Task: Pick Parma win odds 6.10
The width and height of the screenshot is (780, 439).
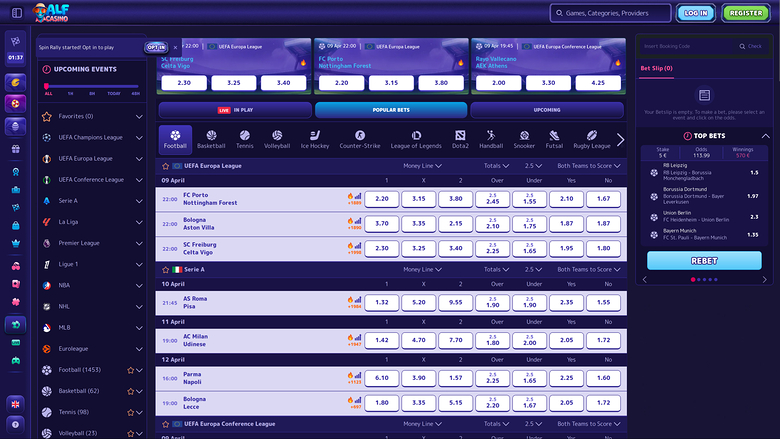Action: [x=382, y=378]
